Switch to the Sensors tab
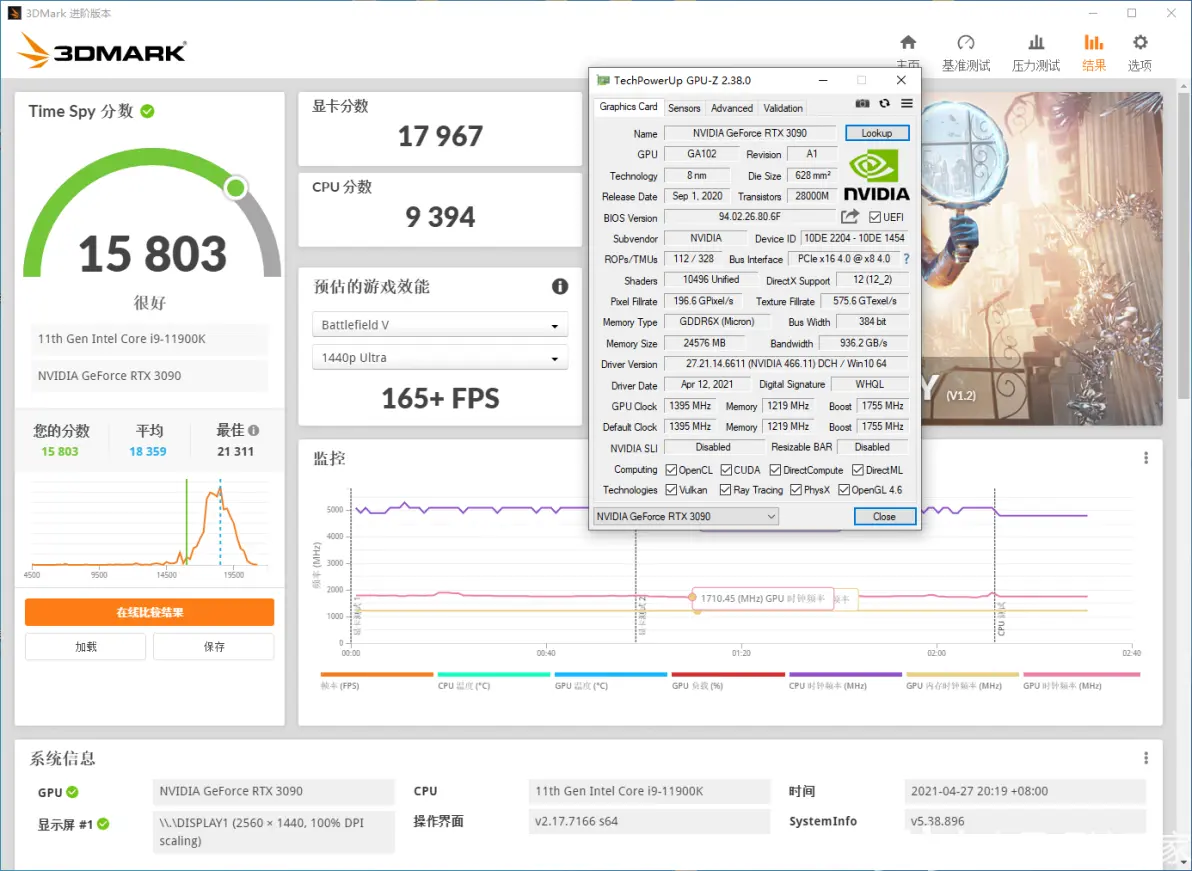Viewport: 1192px width, 871px height. (x=684, y=109)
